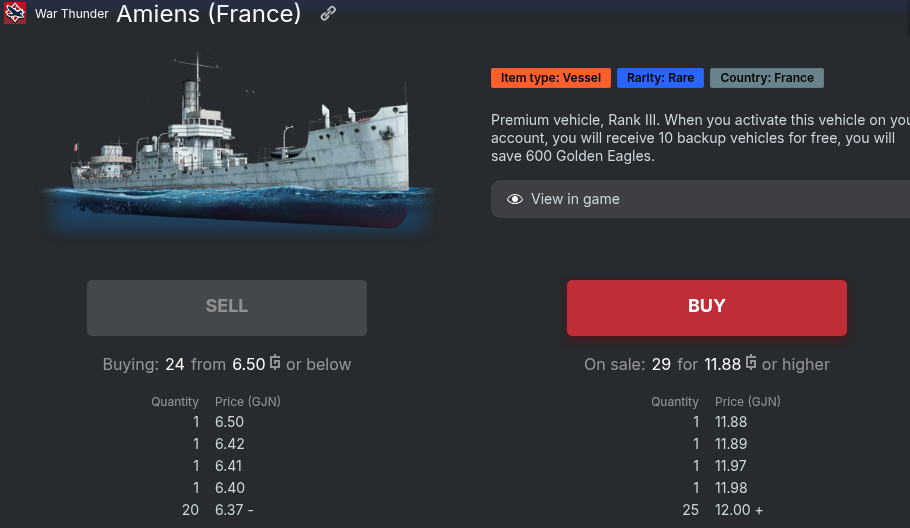This screenshot has width=910, height=528.
Task: Select the 11.98 sell order price
Action: click(x=731, y=488)
